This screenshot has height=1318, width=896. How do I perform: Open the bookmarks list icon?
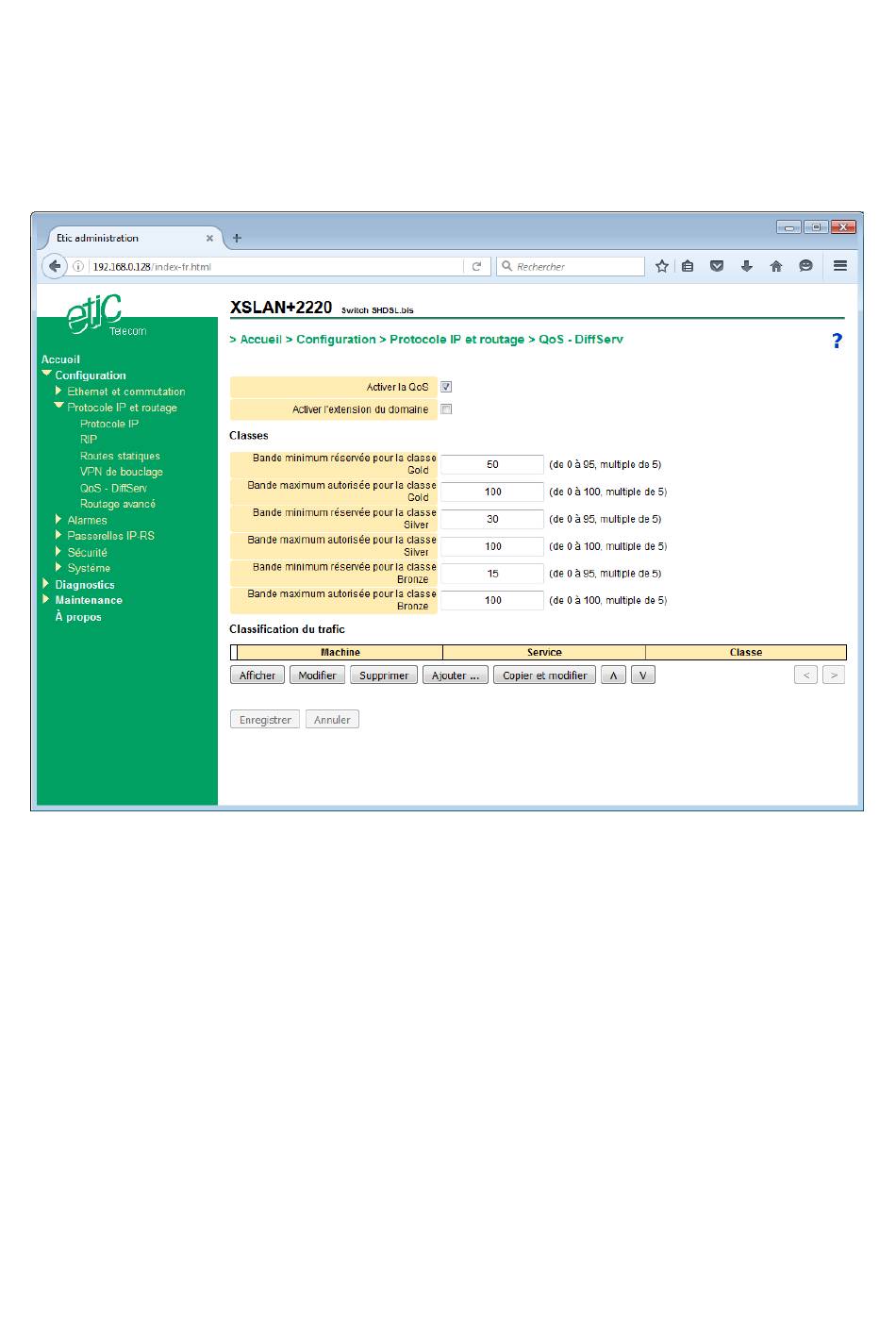(688, 266)
